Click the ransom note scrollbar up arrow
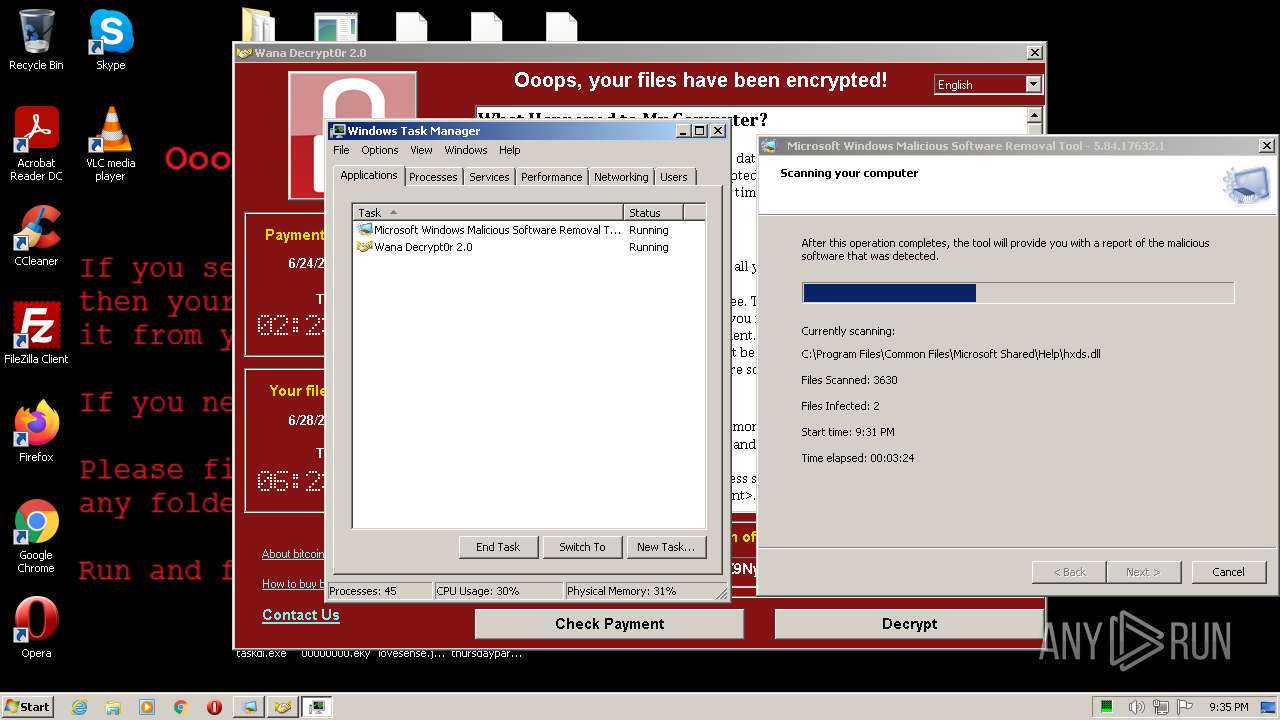 [1034, 116]
